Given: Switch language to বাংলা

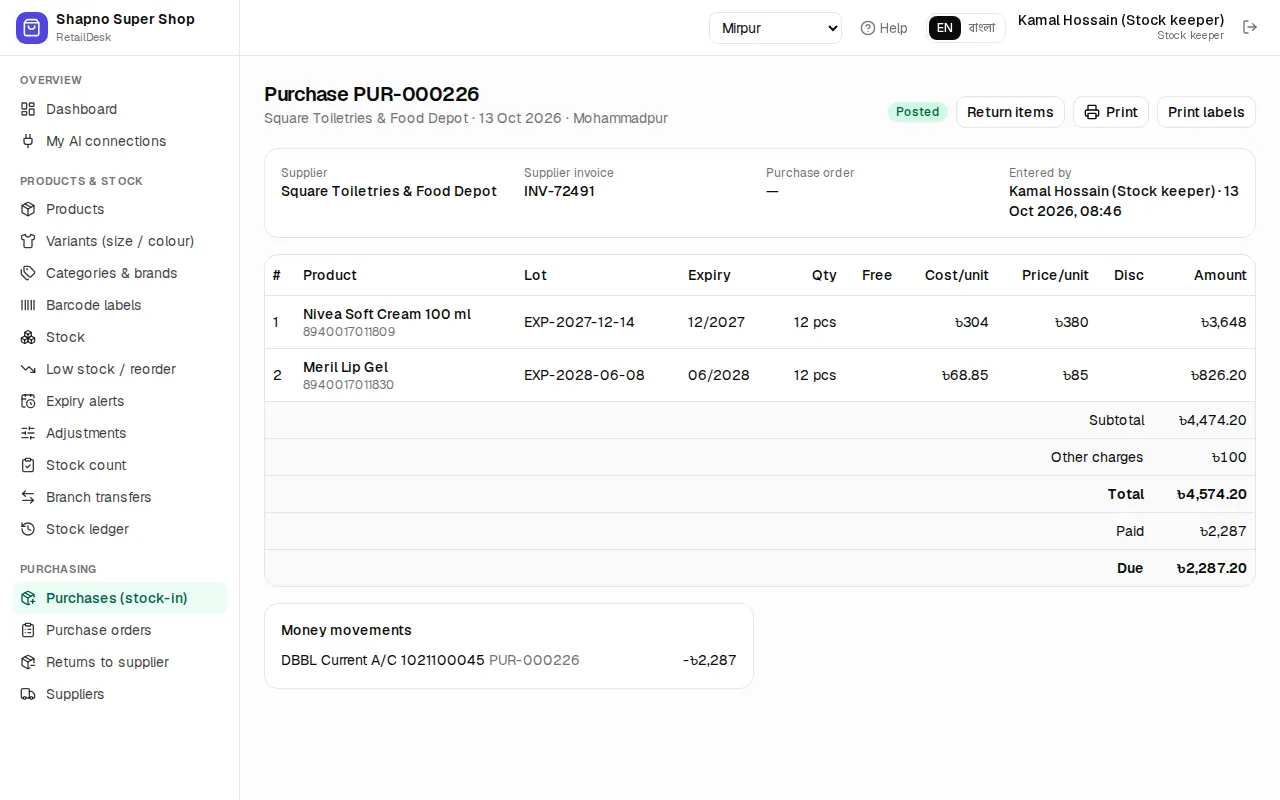Looking at the screenshot, I should pyautogui.click(x=982, y=28).
